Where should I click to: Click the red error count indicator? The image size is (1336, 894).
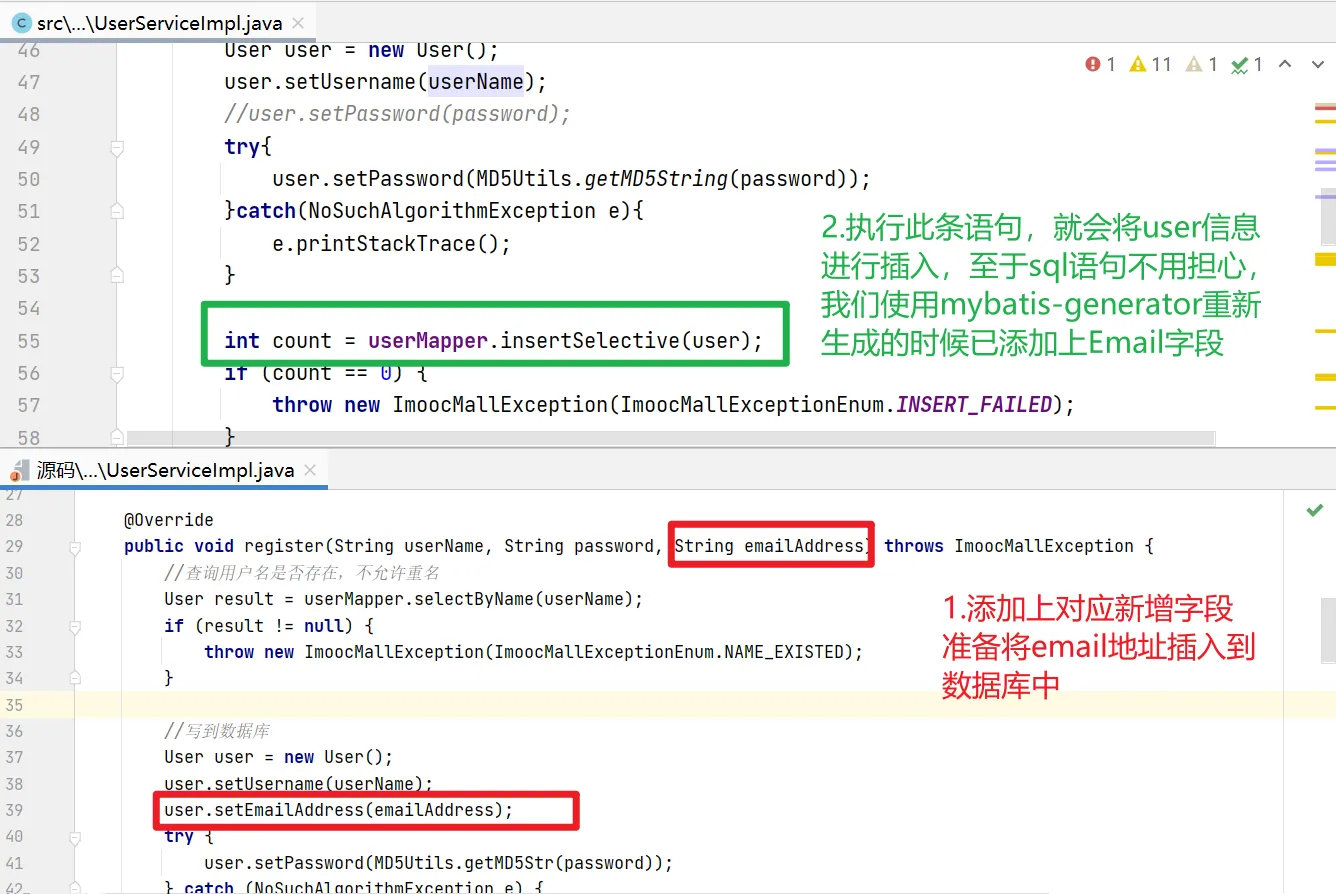coord(1100,64)
